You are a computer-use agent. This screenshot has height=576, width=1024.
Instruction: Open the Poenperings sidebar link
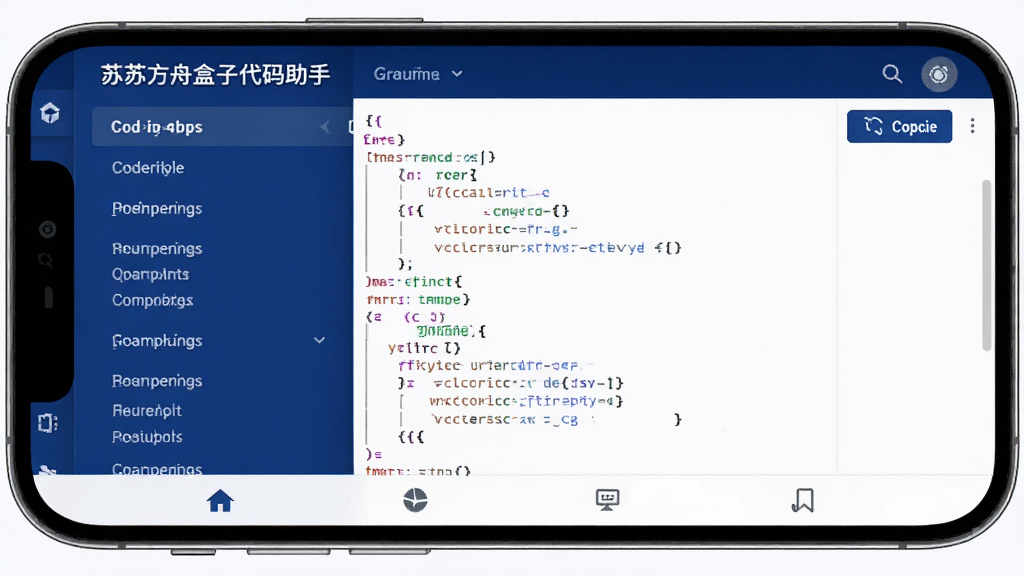(157, 208)
